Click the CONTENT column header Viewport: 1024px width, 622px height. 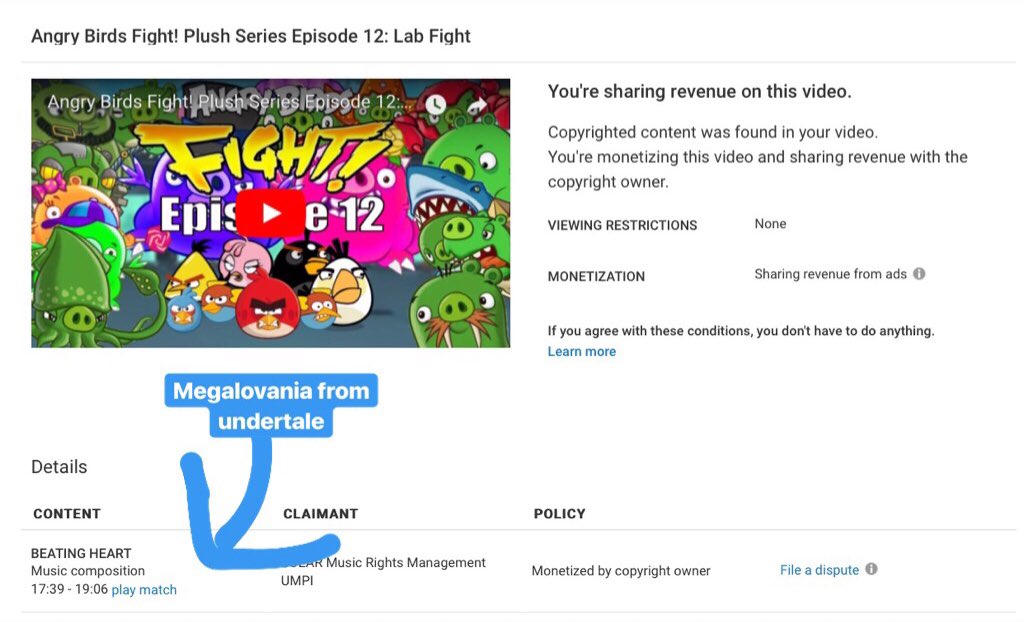coord(67,514)
